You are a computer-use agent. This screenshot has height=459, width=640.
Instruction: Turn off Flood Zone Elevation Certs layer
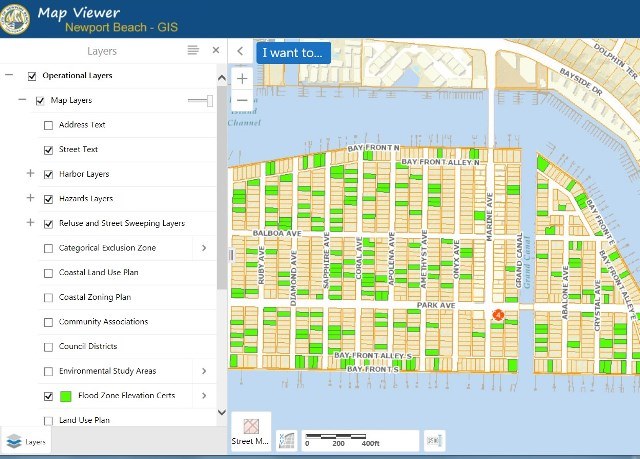click(x=49, y=396)
